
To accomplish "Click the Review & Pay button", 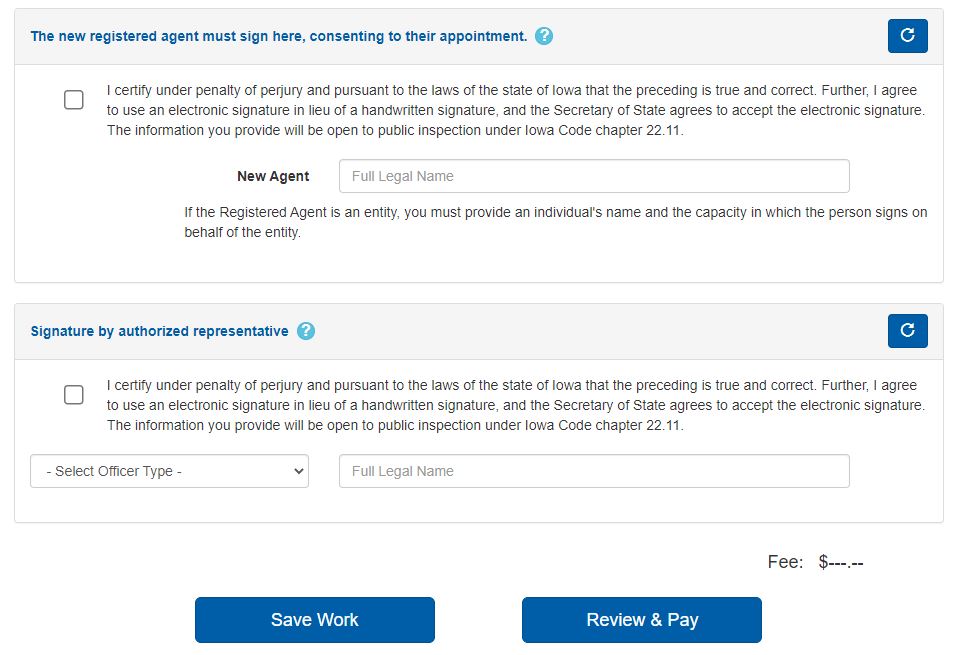I will [x=640, y=619].
